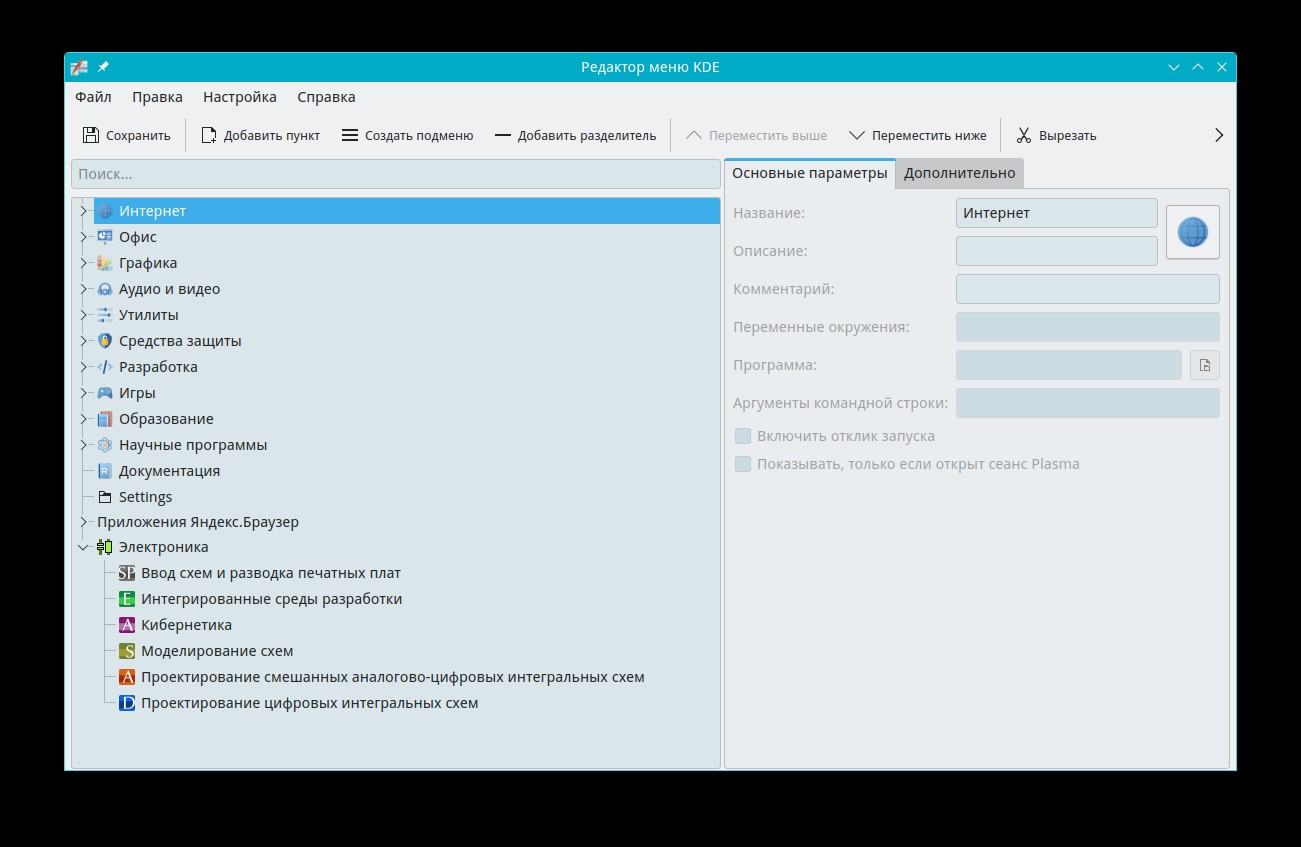Open the Настройка menu
1301x847 pixels.
240,97
